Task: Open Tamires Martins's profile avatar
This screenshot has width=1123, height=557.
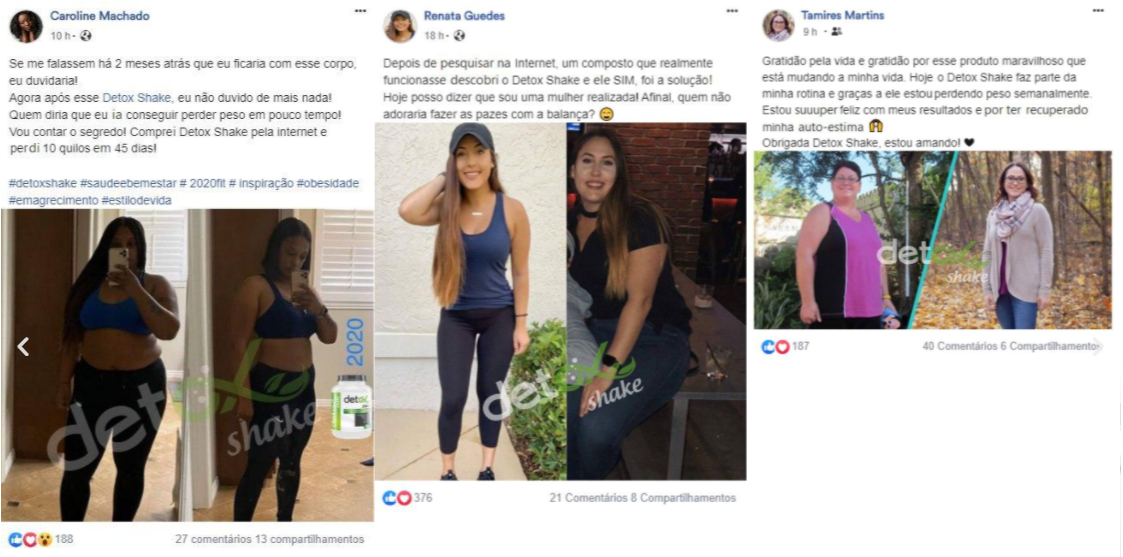Action: click(x=779, y=26)
